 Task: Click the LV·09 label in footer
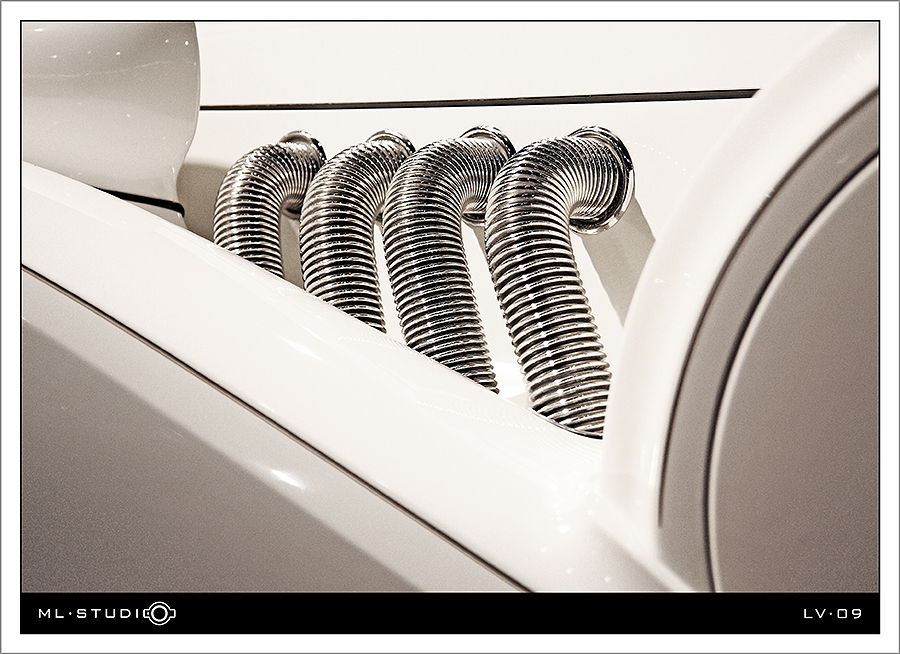point(832,613)
